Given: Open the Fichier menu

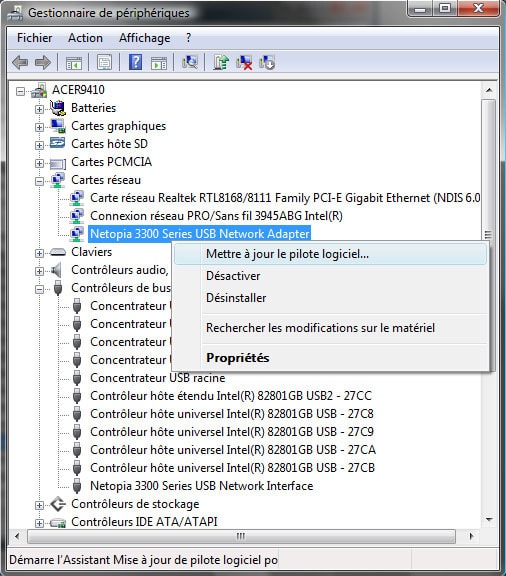Looking at the screenshot, I should (35, 38).
